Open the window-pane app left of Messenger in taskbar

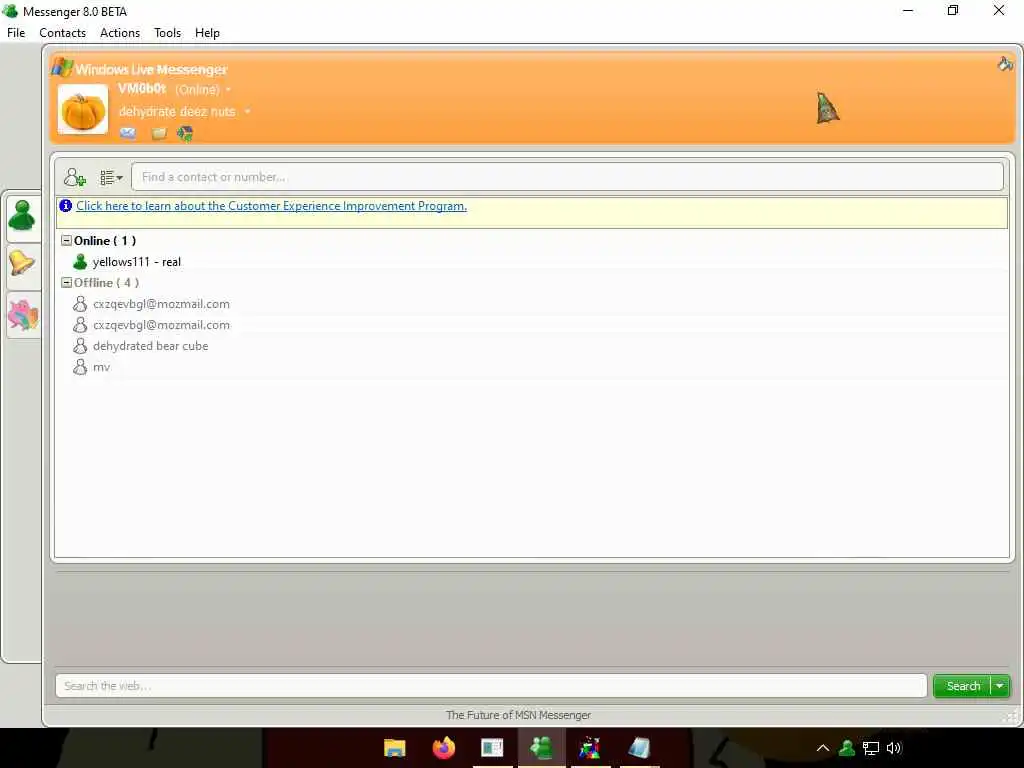click(x=492, y=748)
